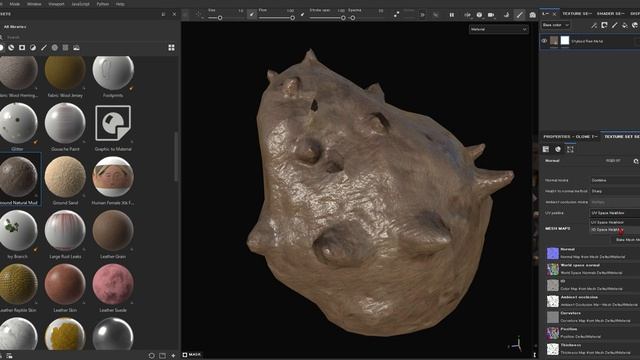
Task: Choose 3D Space Neighbor option in list
Action: pos(615,230)
